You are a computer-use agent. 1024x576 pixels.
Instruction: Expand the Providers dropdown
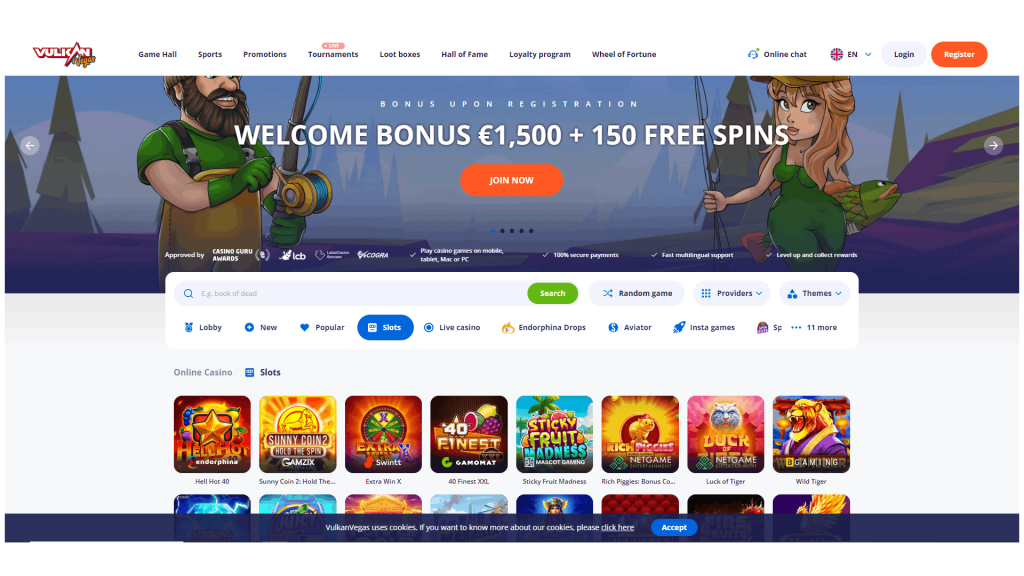(x=731, y=293)
